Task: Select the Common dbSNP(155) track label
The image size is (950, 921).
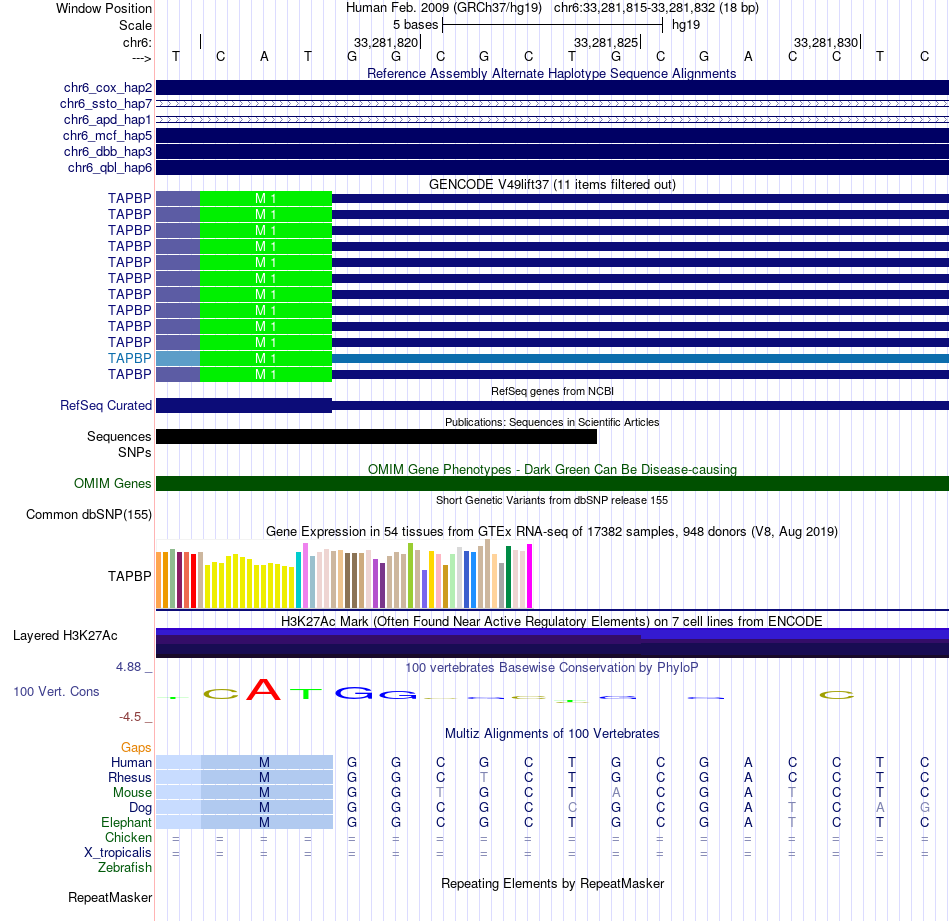Action: point(89,514)
